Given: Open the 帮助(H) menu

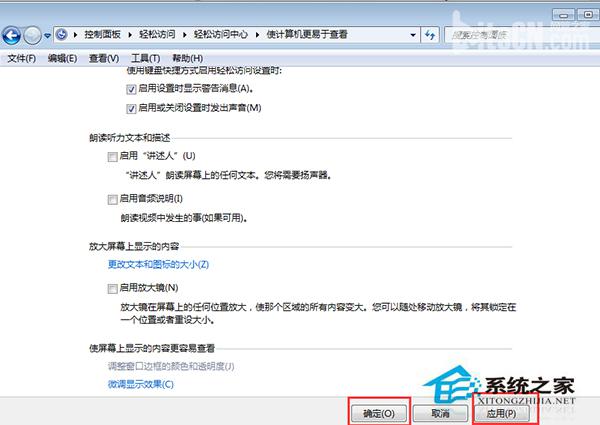Looking at the screenshot, I should coord(188,59).
